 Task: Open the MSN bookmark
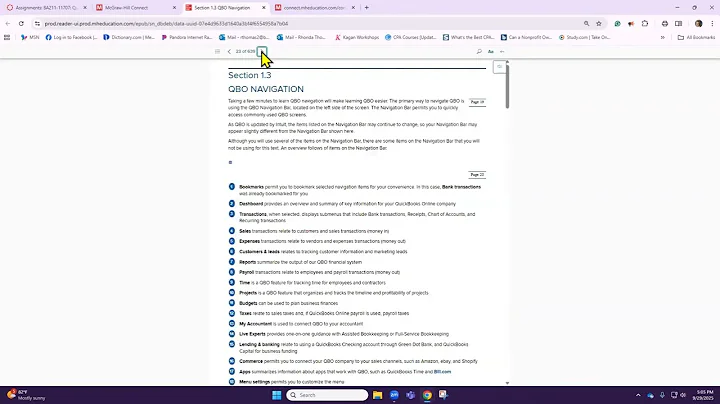pos(30,37)
